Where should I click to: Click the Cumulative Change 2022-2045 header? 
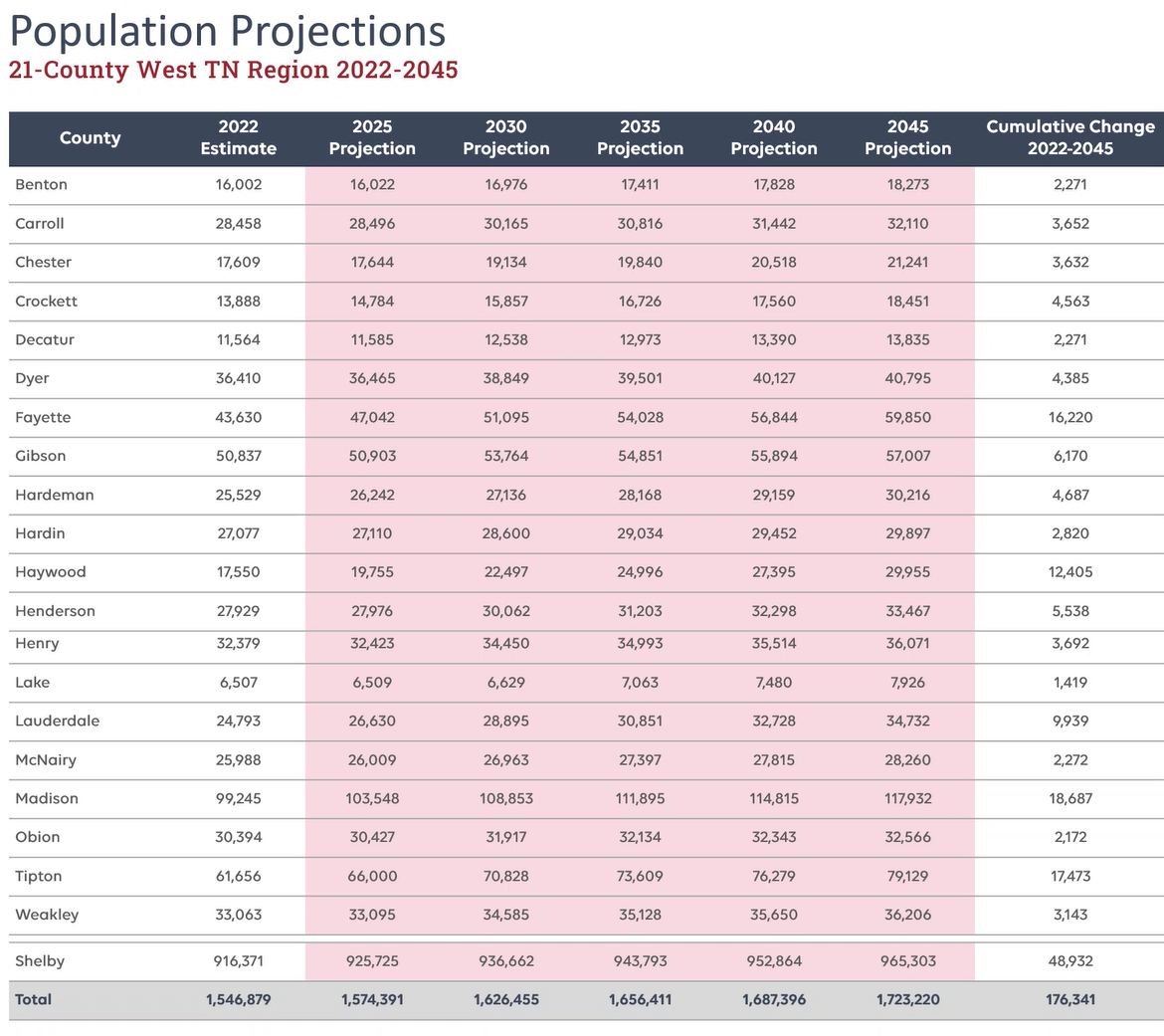1069,138
